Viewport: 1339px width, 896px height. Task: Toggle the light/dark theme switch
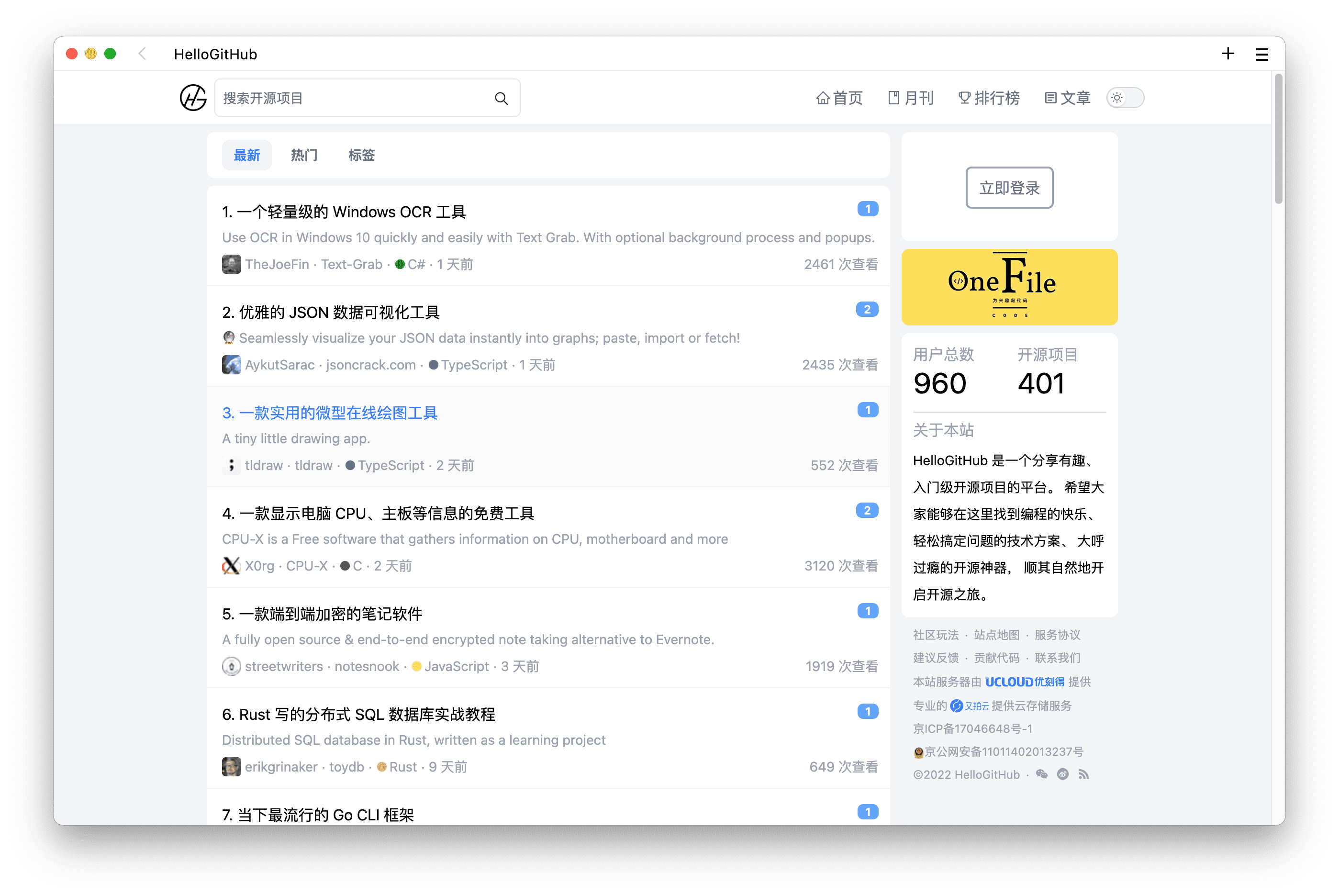tap(1125, 98)
